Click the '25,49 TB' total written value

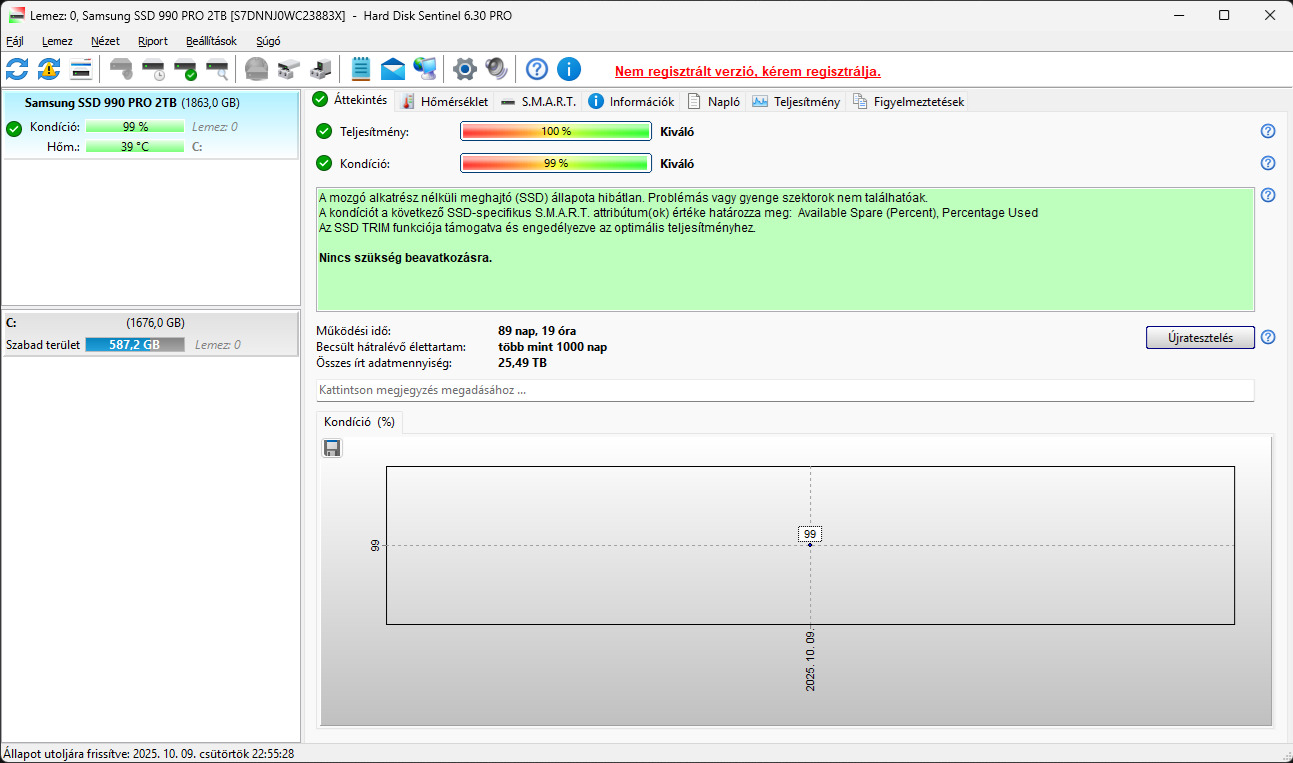pos(522,362)
